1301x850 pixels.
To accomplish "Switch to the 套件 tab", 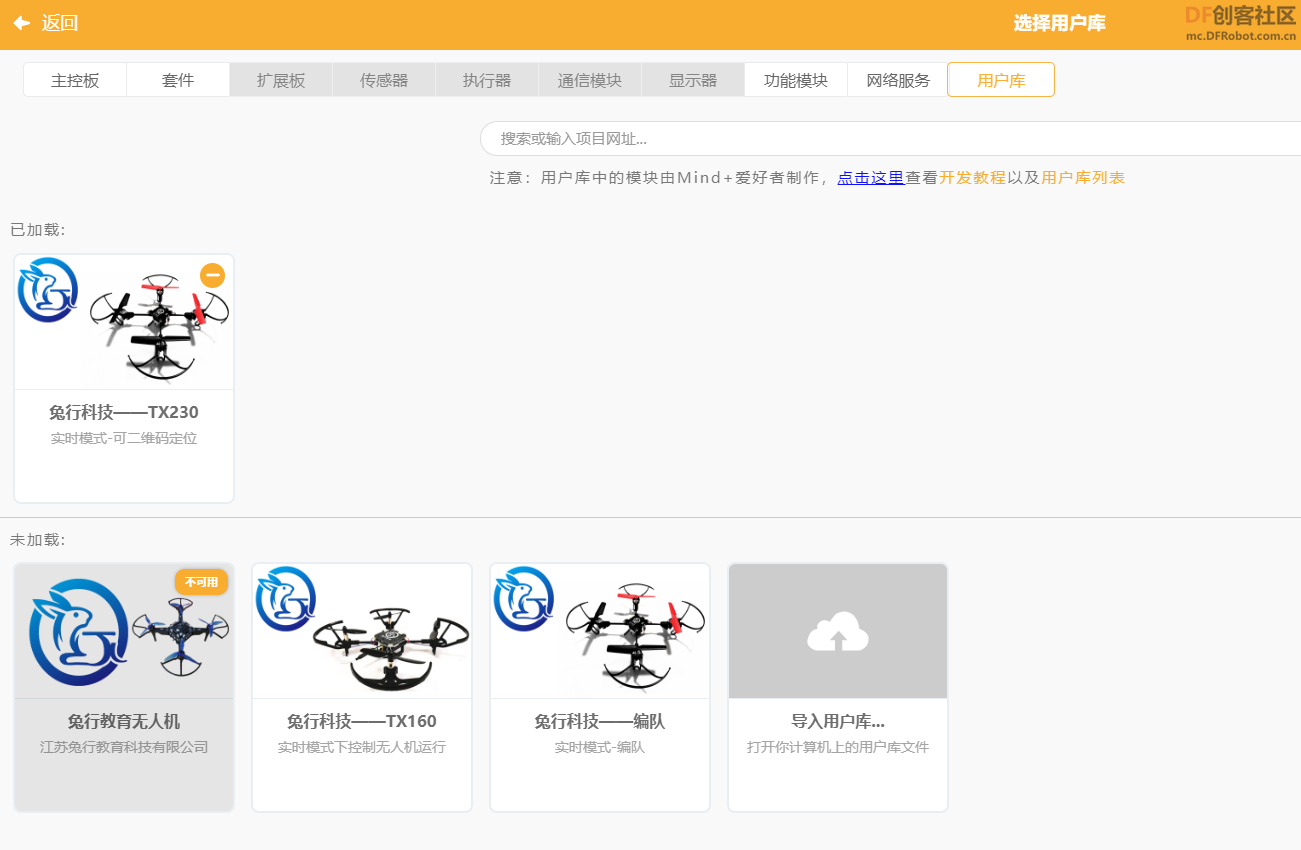I will pyautogui.click(x=178, y=80).
